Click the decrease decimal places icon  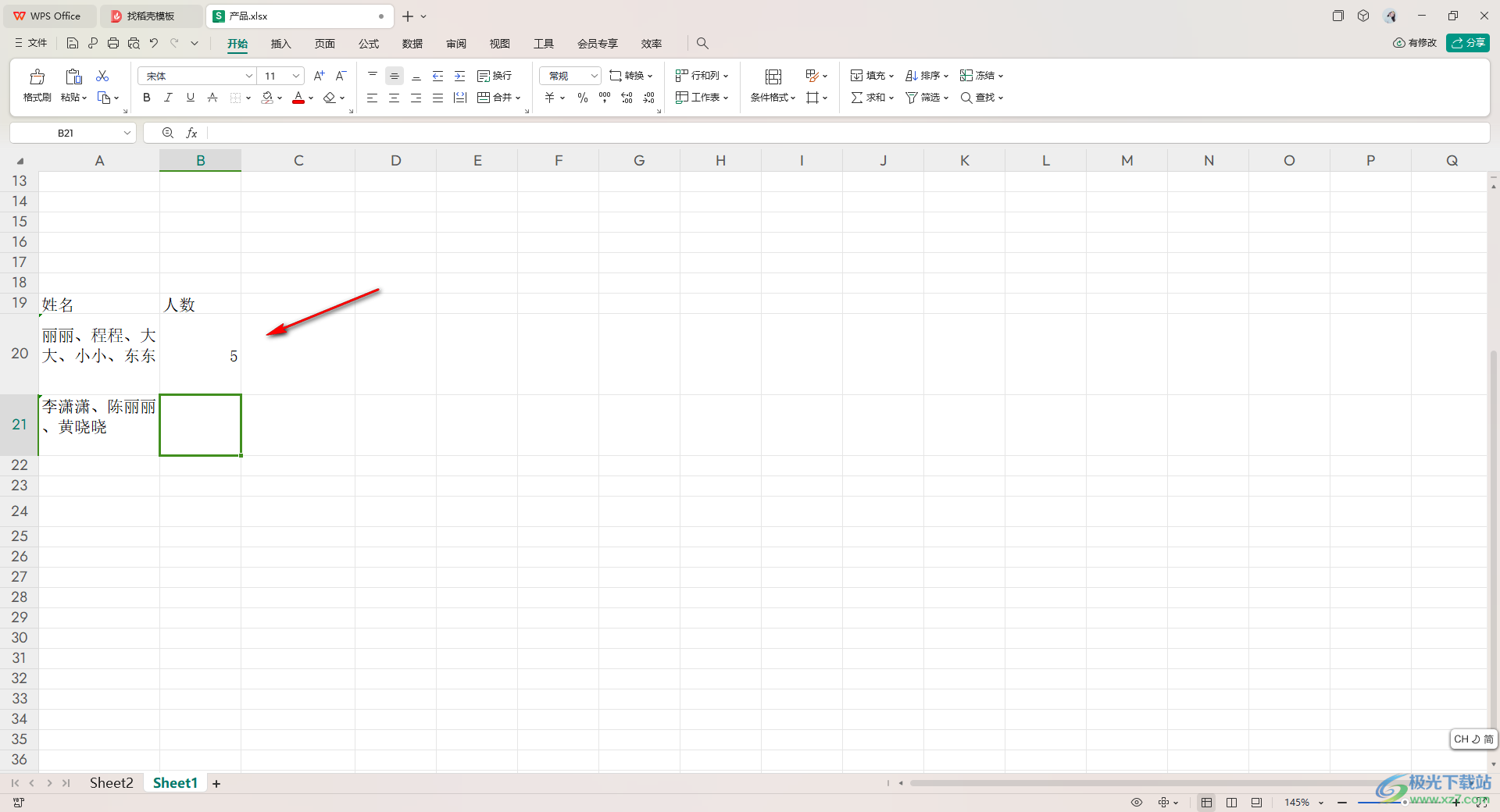tap(649, 98)
